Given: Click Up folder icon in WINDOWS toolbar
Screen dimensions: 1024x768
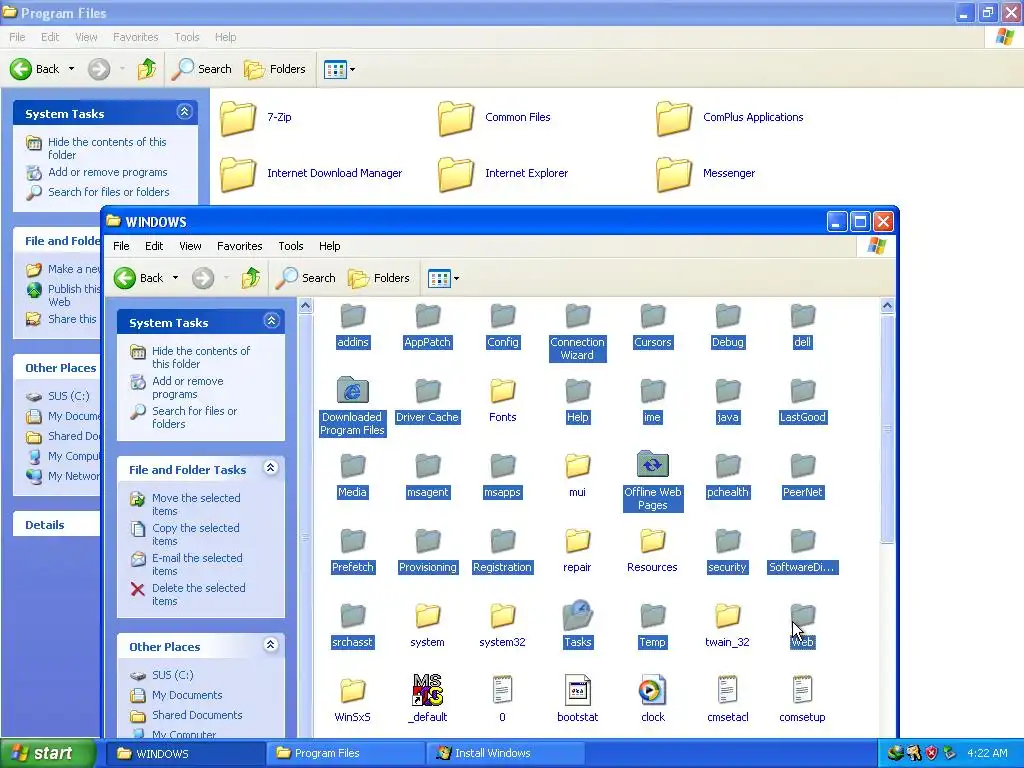Looking at the screenshot, I should [x=251, y=278].
